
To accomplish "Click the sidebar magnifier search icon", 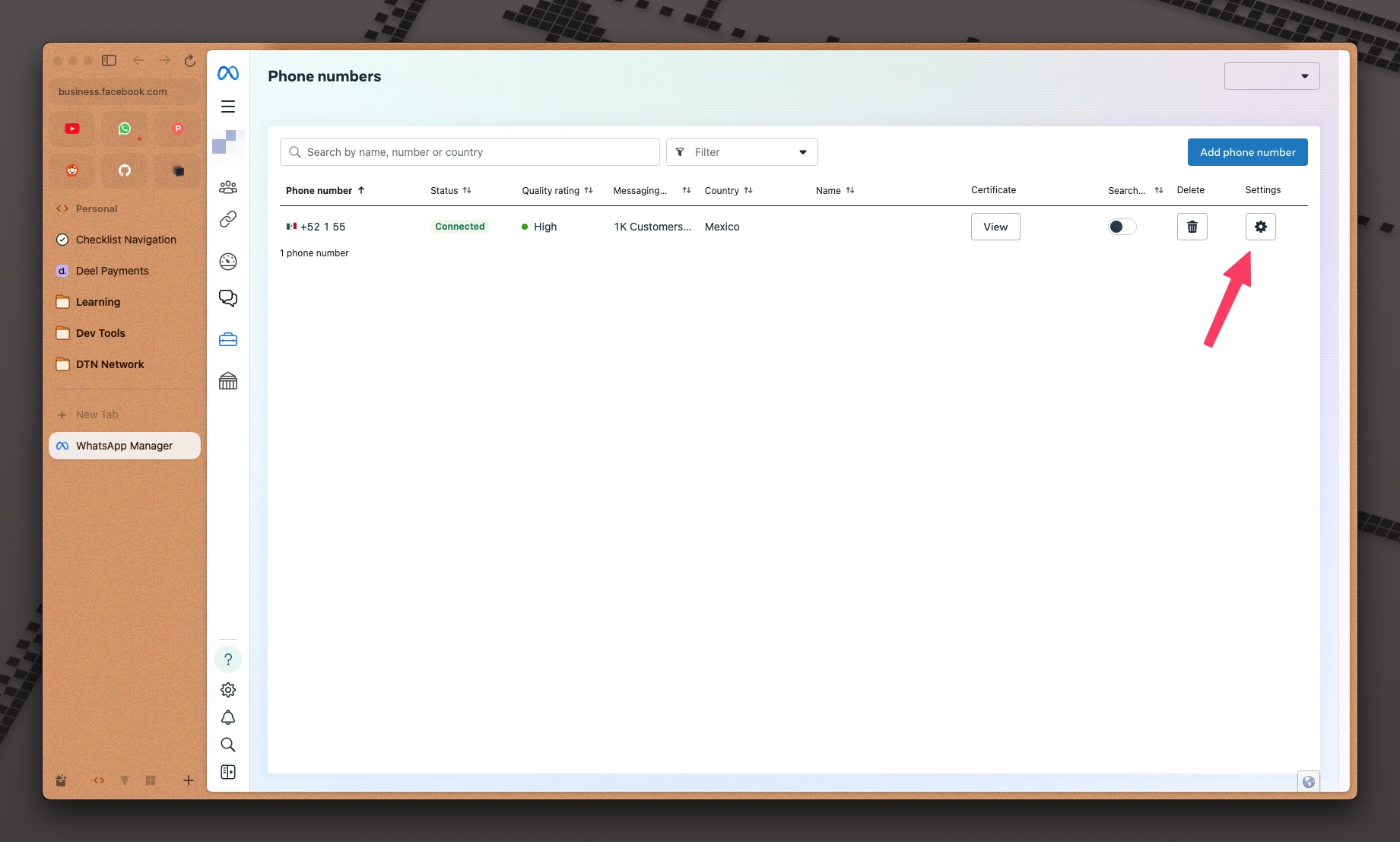I will (x=228, y=745).
